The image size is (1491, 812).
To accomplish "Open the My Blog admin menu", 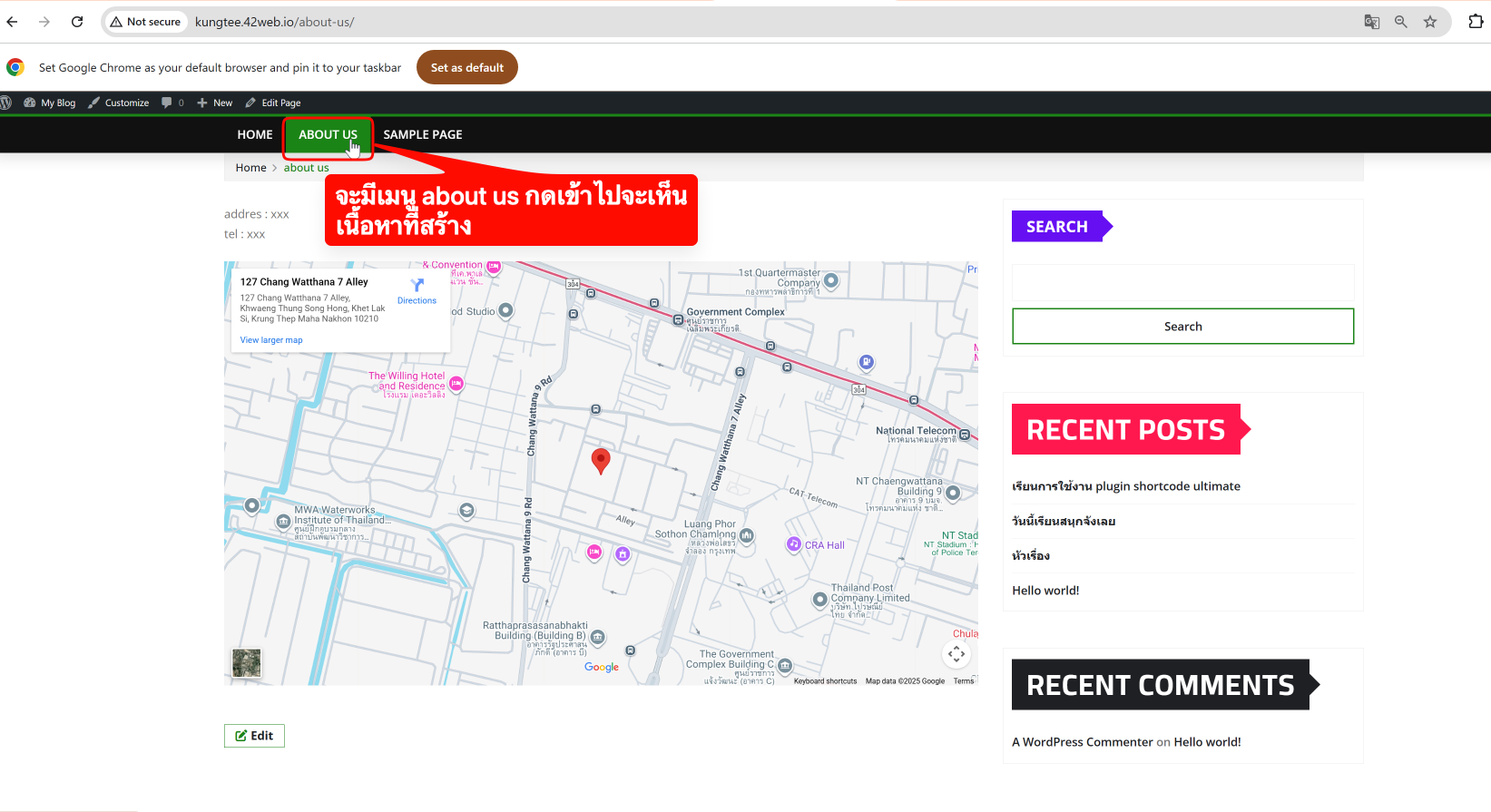I will pyautogui.click(x=50, y=103).
